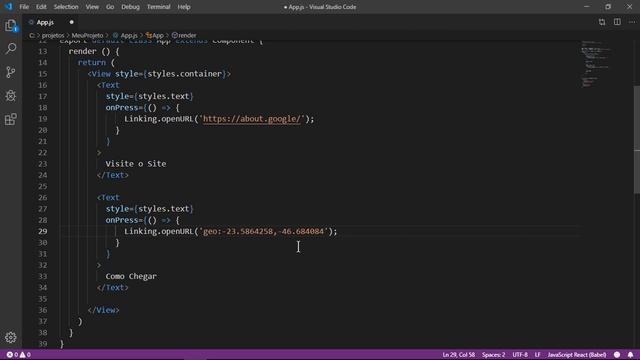The height and width of the screenshot is (360, 640).
Task: Click the closing </View> tag
Action: click(104, 310)
